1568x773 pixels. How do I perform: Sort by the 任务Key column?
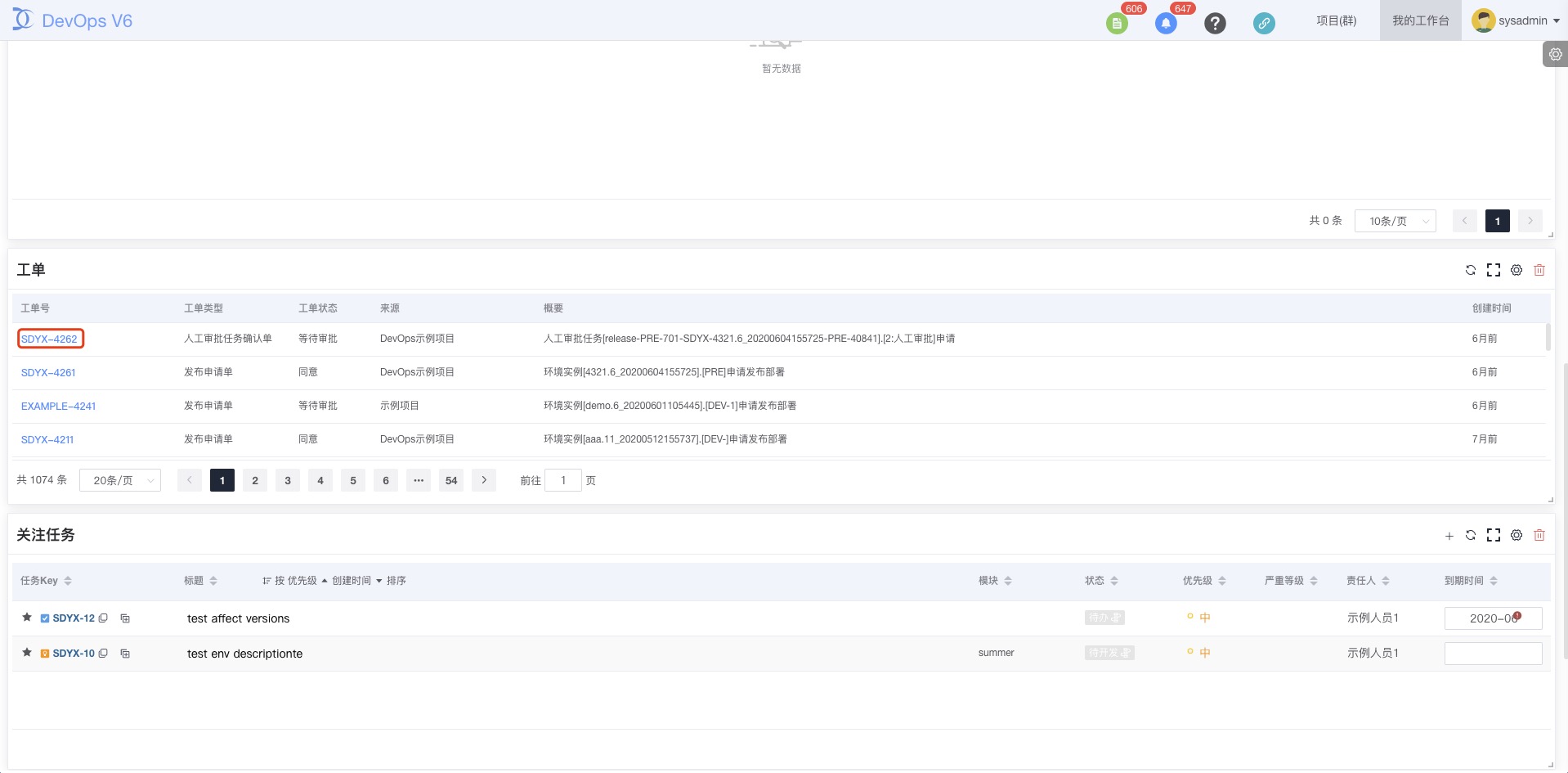point(68,581)
